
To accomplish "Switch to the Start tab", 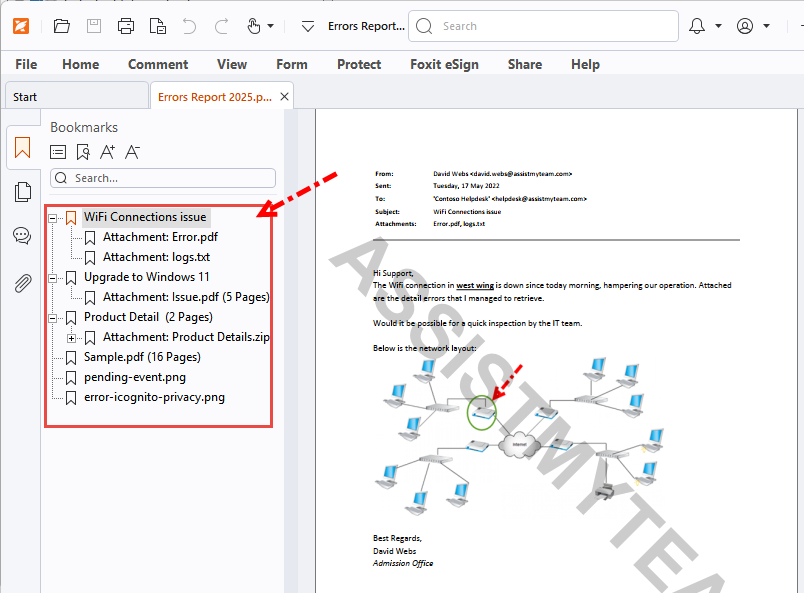I will pyautogui.click(x=25, y=97).
